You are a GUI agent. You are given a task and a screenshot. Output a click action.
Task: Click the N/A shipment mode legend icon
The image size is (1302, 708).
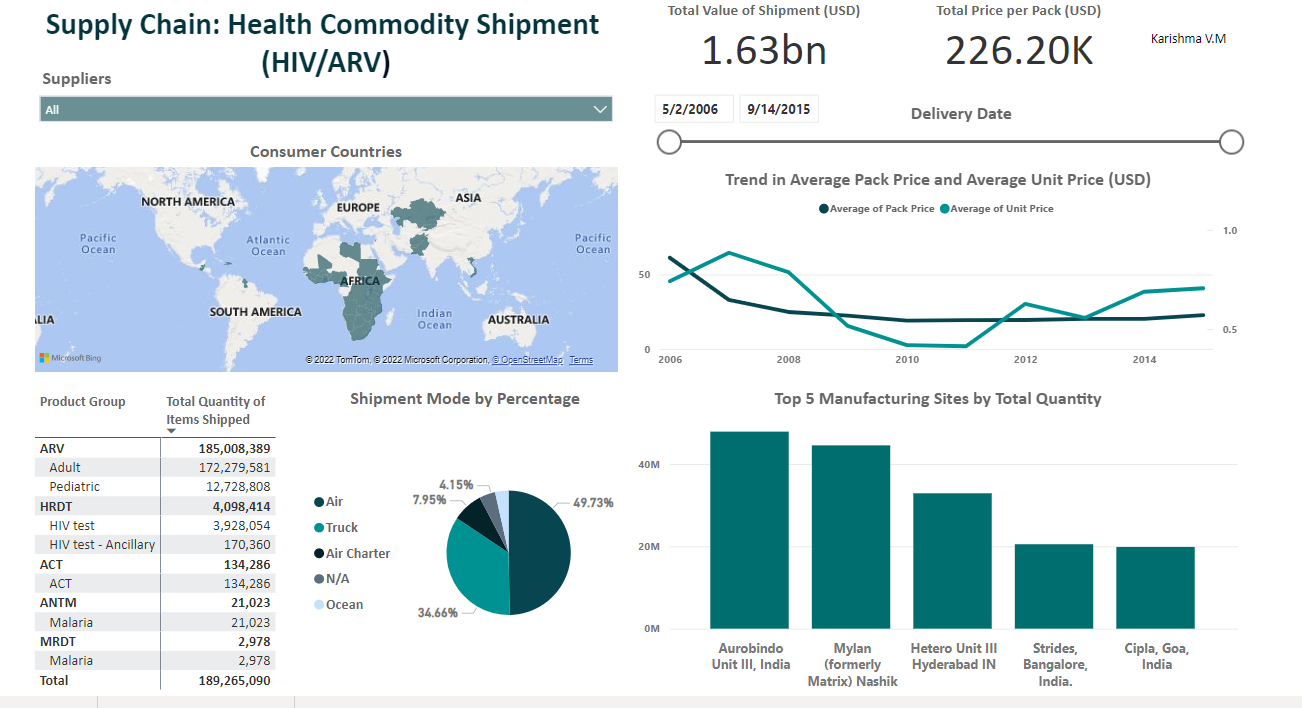pos(318,578)
